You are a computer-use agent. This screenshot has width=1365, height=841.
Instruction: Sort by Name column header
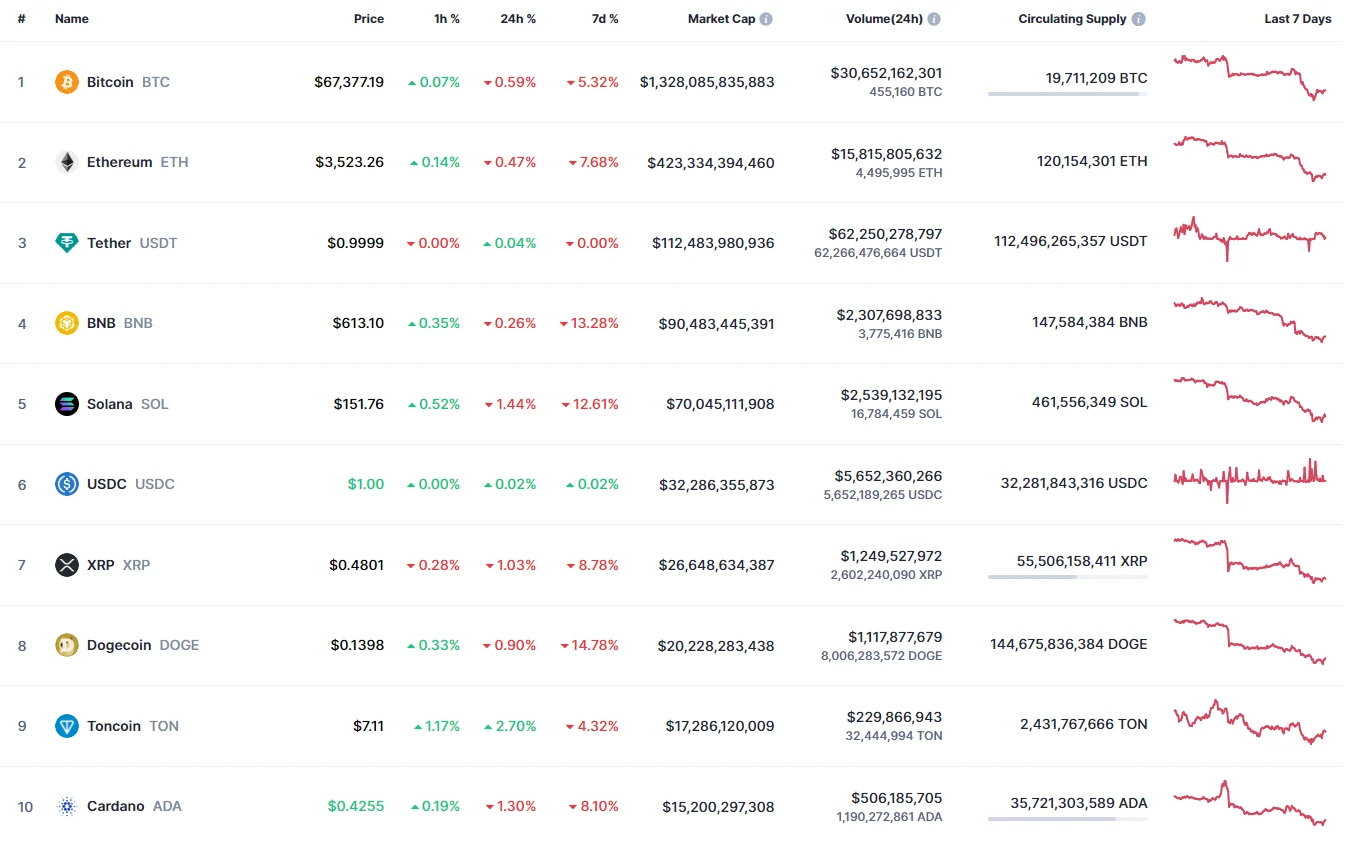tap(72, 19)
